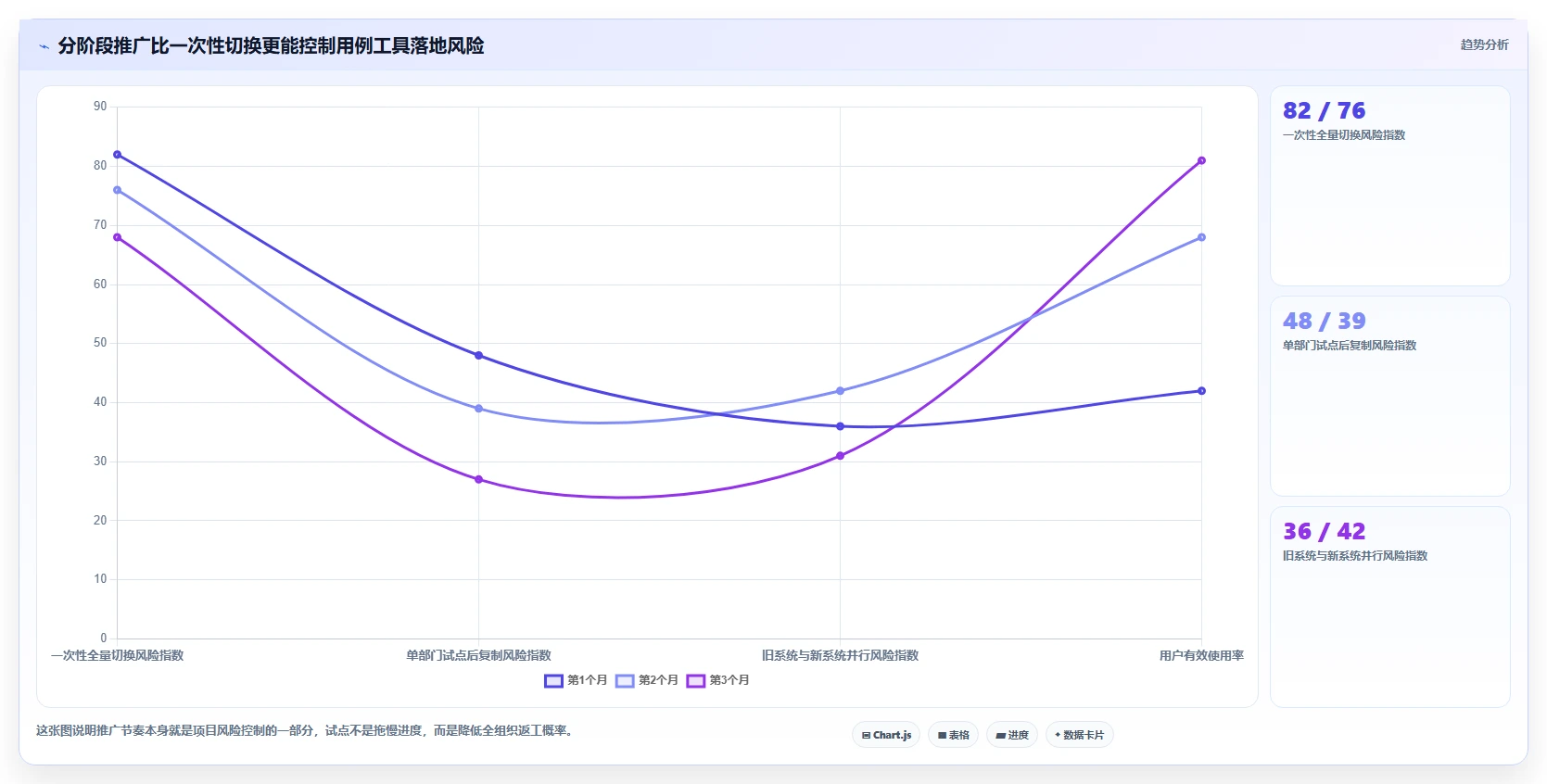The width and height of the screenshot is (1547, 784).
Task: Click the card caption 单部门试点后复制风险指数
Action: tap(1350, 346)
